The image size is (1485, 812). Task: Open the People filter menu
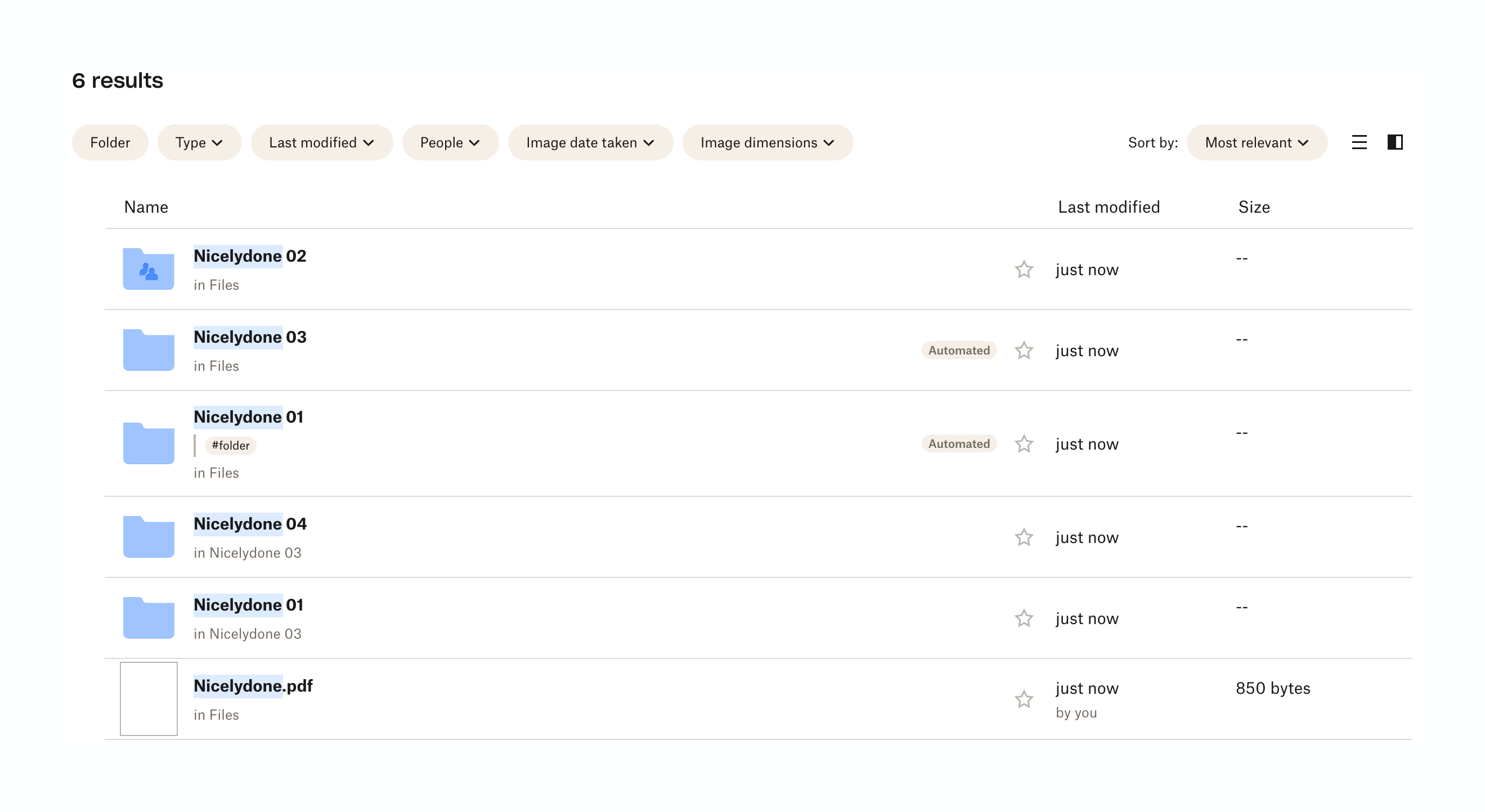(x=450, y=142)
